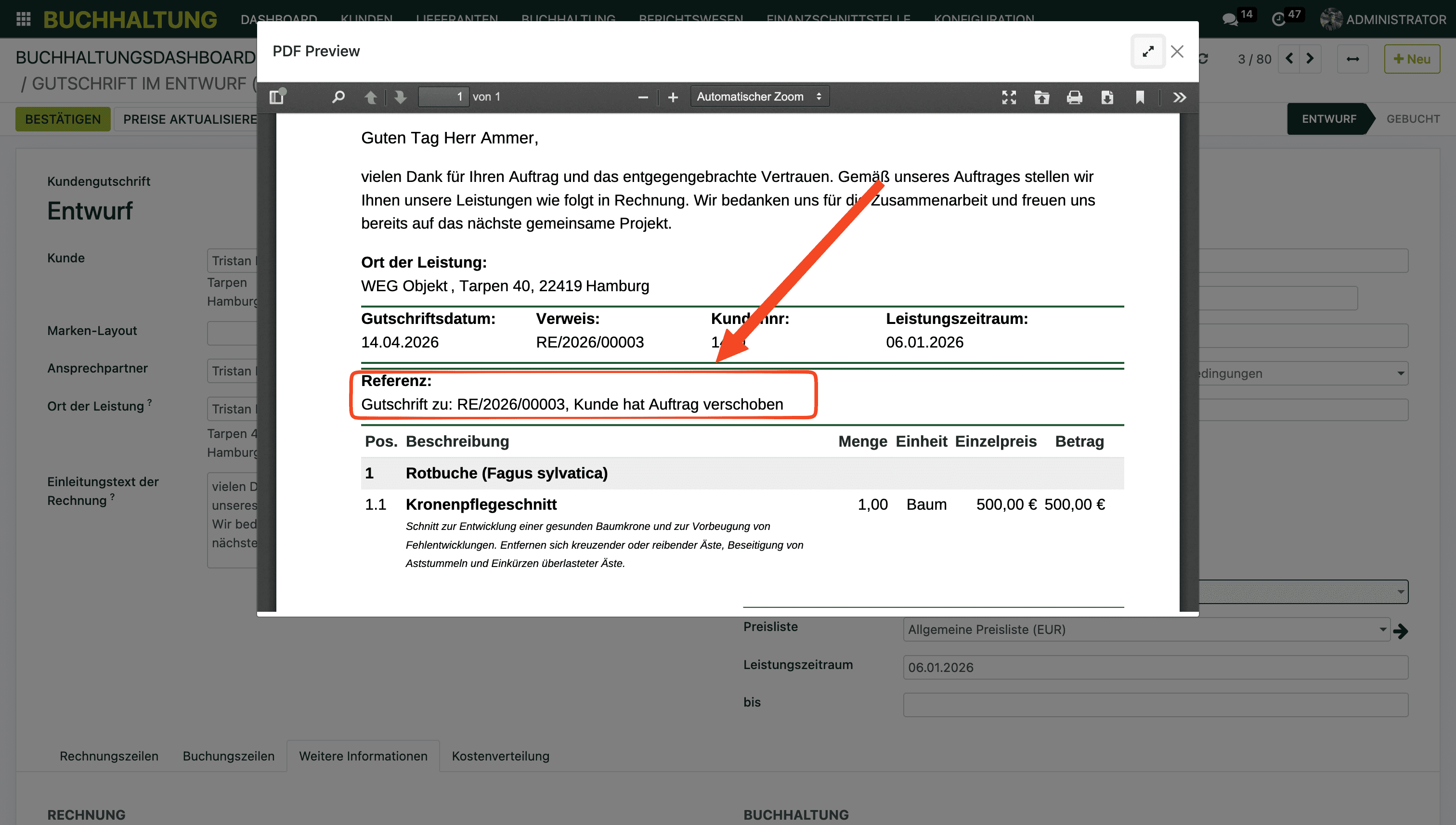Click the Bestätigen button
This screenshot has width=1456, height=825.
(63, 119)
